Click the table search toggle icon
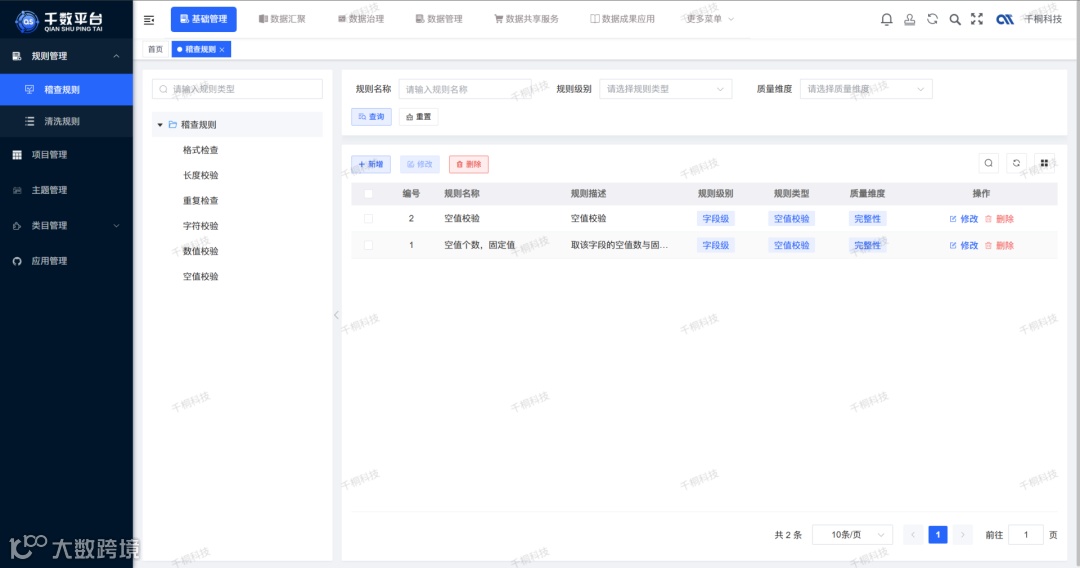 point(988,163)
